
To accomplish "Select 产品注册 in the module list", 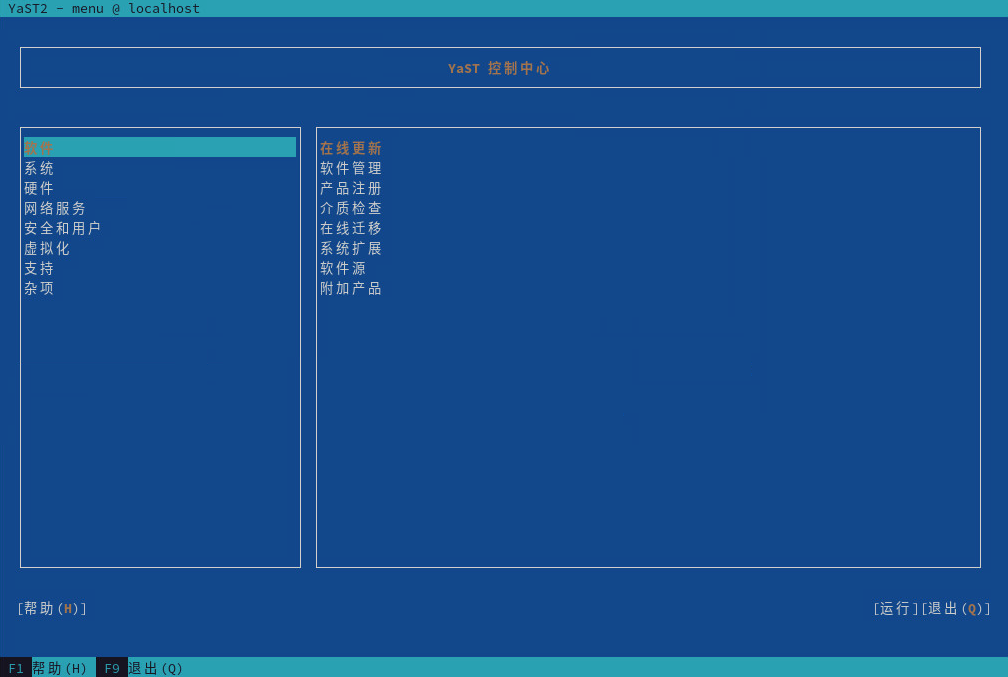I will pyautogui.click(x=351, y=188).
